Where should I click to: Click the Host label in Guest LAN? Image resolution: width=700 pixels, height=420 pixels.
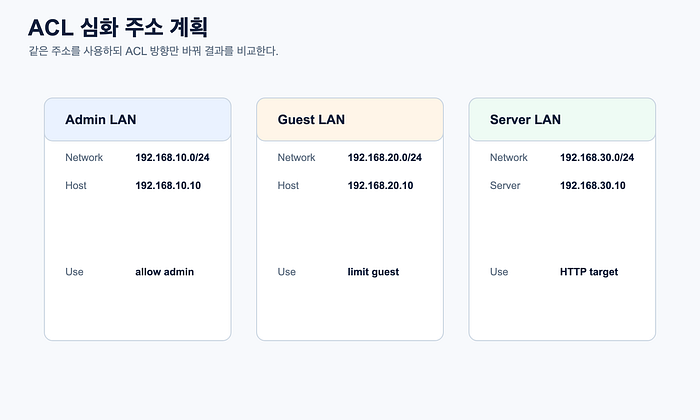click(288, 186)
